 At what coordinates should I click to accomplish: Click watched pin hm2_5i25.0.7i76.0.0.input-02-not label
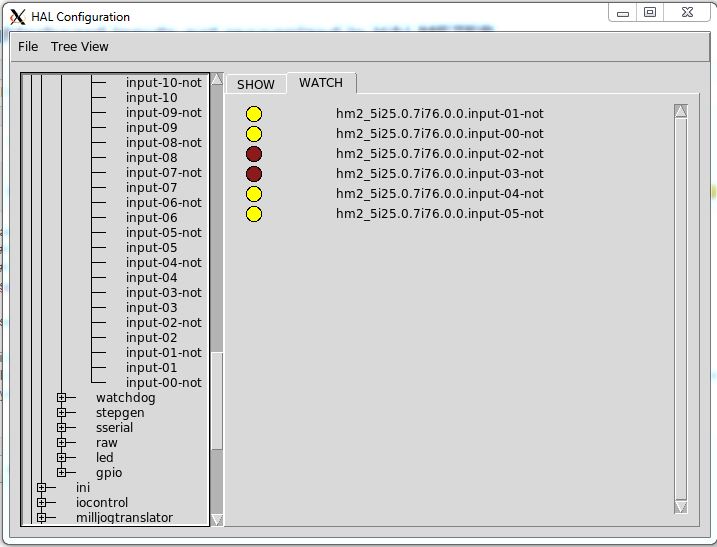439,154
